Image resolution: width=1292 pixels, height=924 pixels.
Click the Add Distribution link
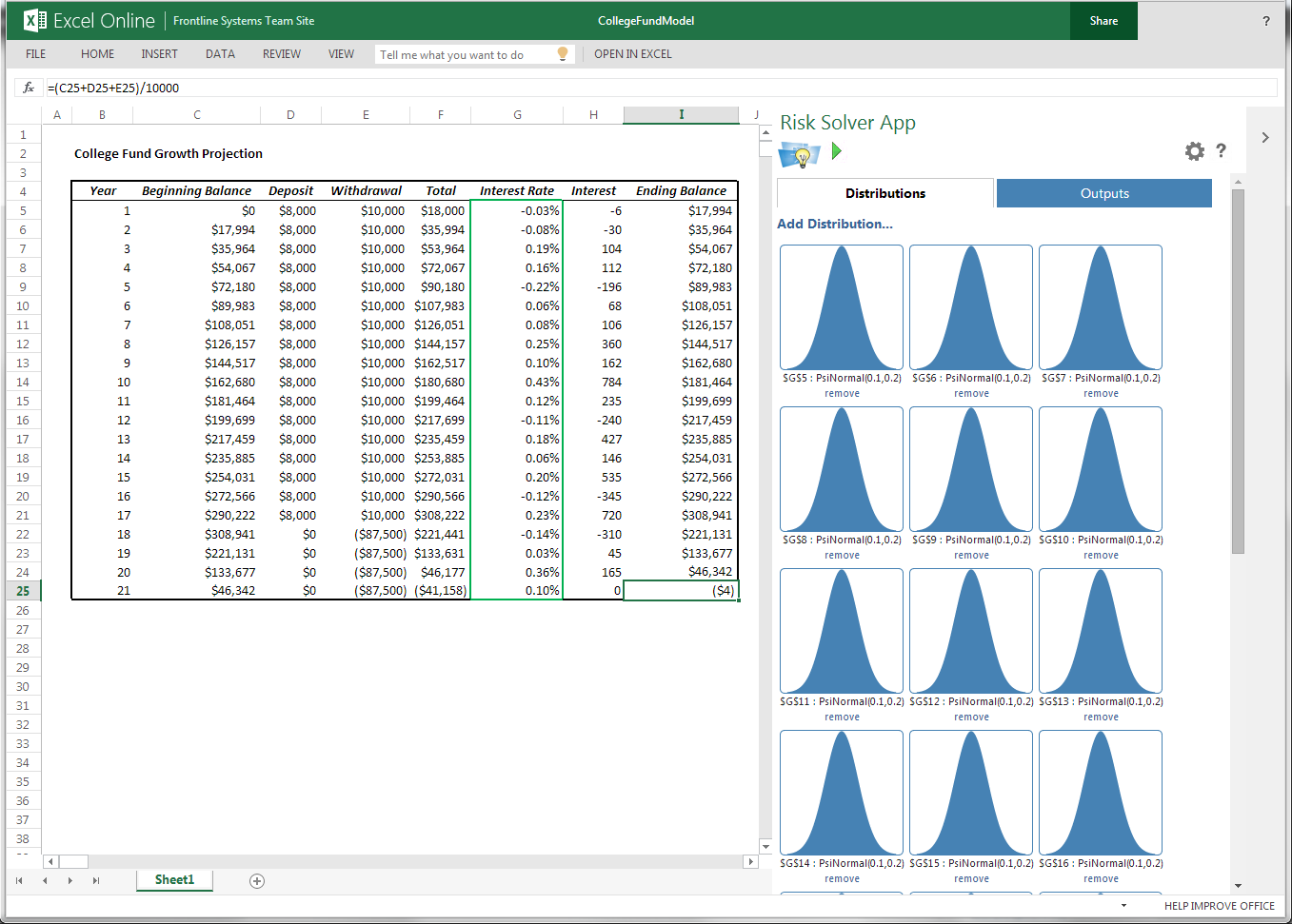(x=834, y=224)
